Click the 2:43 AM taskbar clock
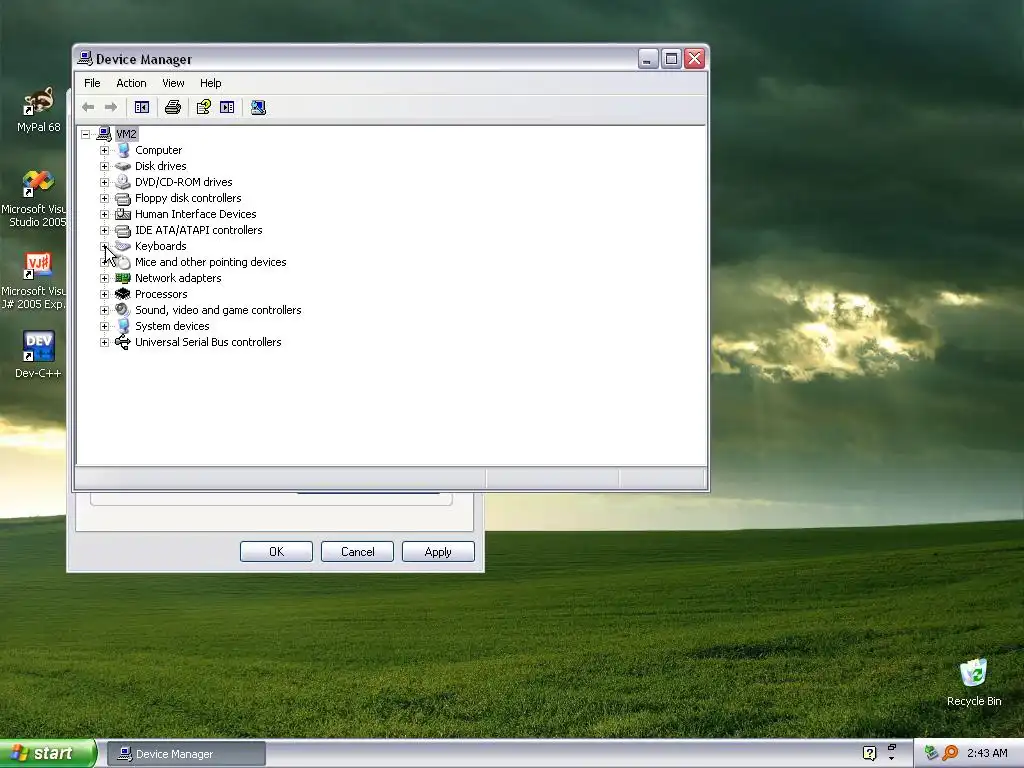Image resolution: width=1024 pixels, height=768 pixels. [x=987, y=753]
